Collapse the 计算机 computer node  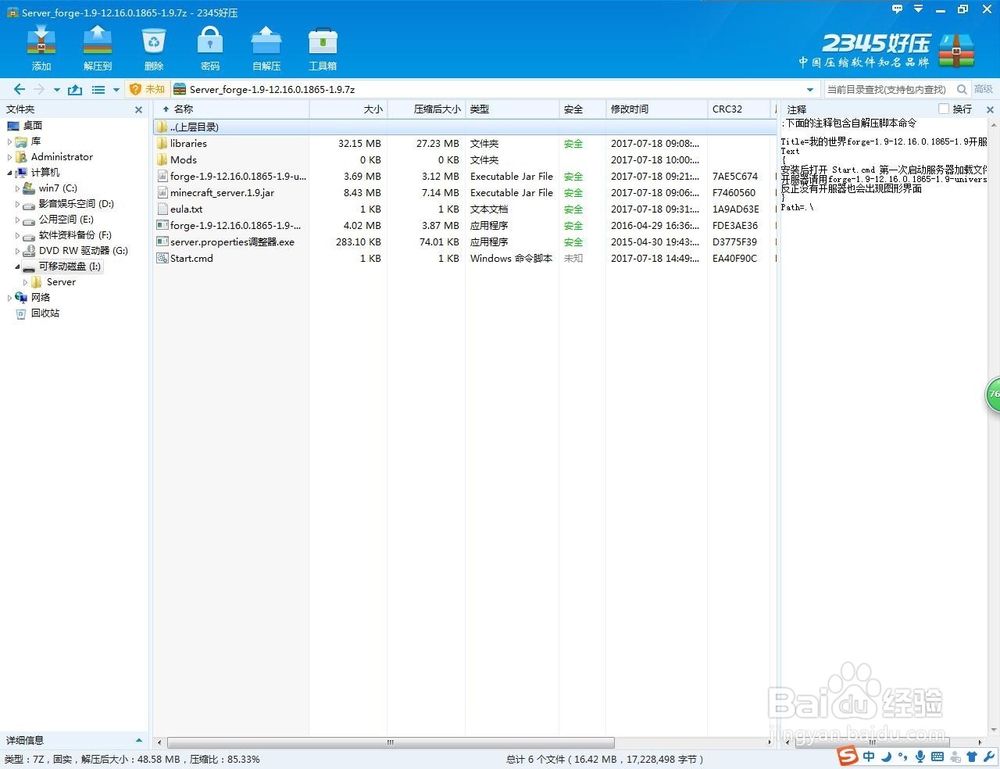pyautogui.click(x=10, y=173)
